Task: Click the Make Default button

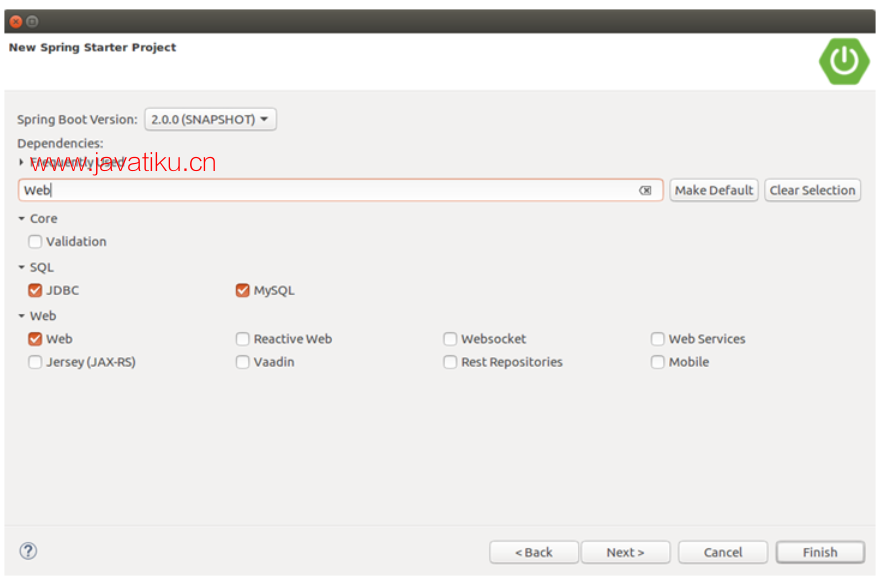Action: pos(714,190)
